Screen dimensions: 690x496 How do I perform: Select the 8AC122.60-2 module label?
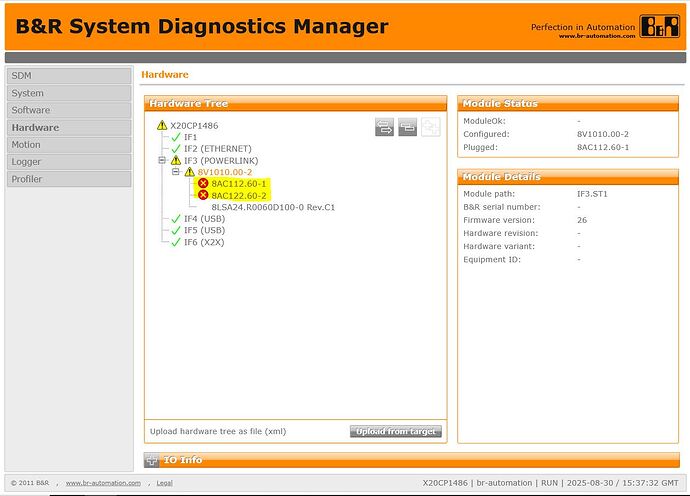pos(239,195)
